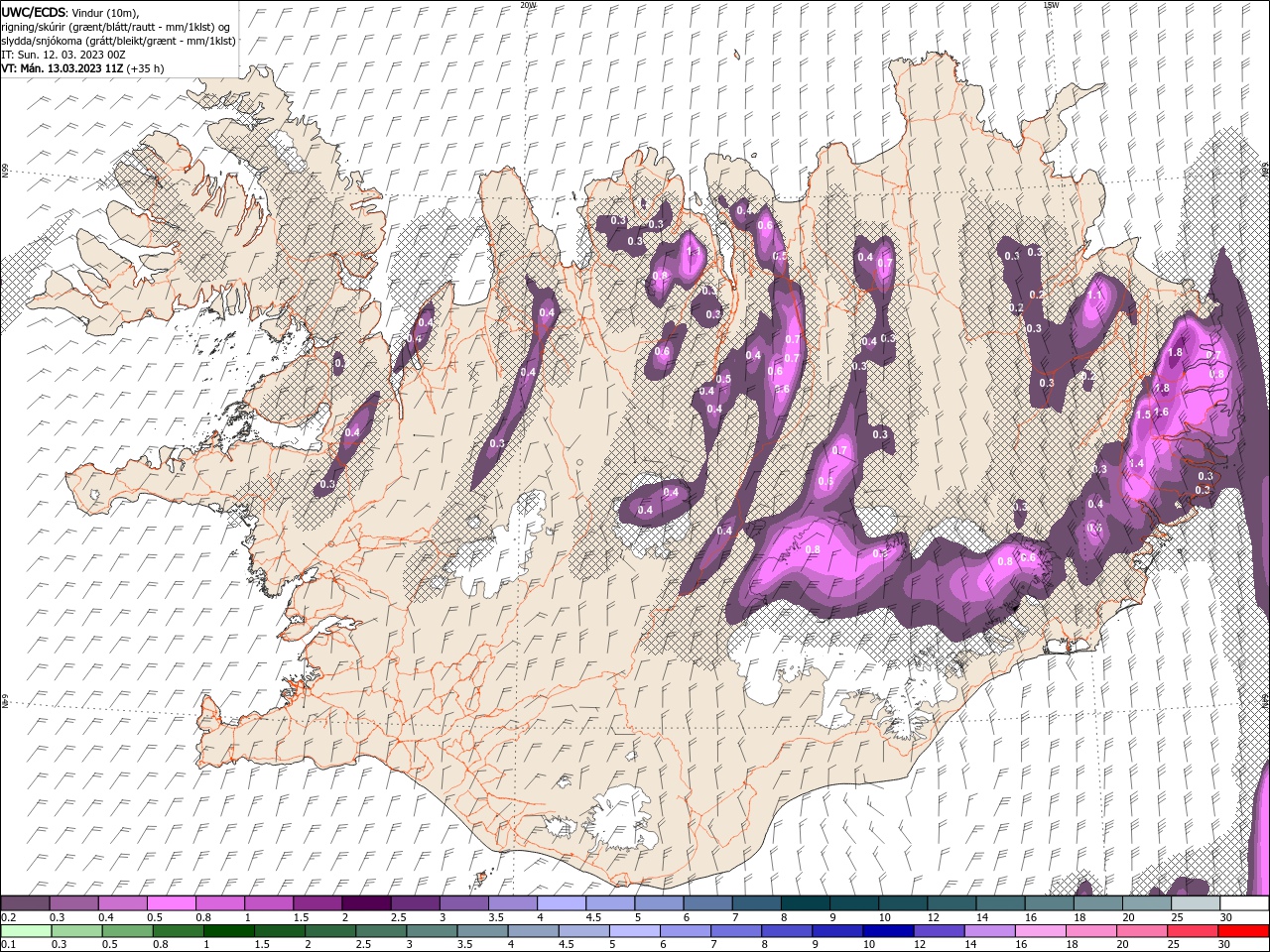Click the light pink 16 rain legend swatch
The height and width of the screenshot is (952, 1270).
pos(1040,931)
